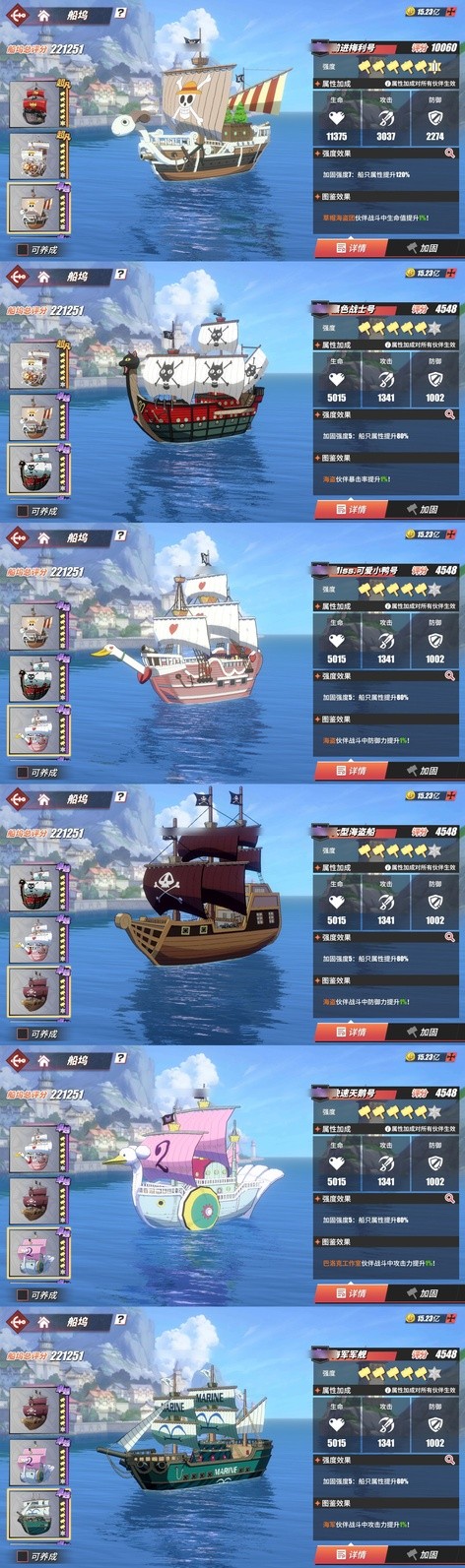Image resolution: width=465 pixels, height=1568 pixels.
Task: Toggle 可养成 checkbox on the duck ship screen
Action: coord(23,773)
